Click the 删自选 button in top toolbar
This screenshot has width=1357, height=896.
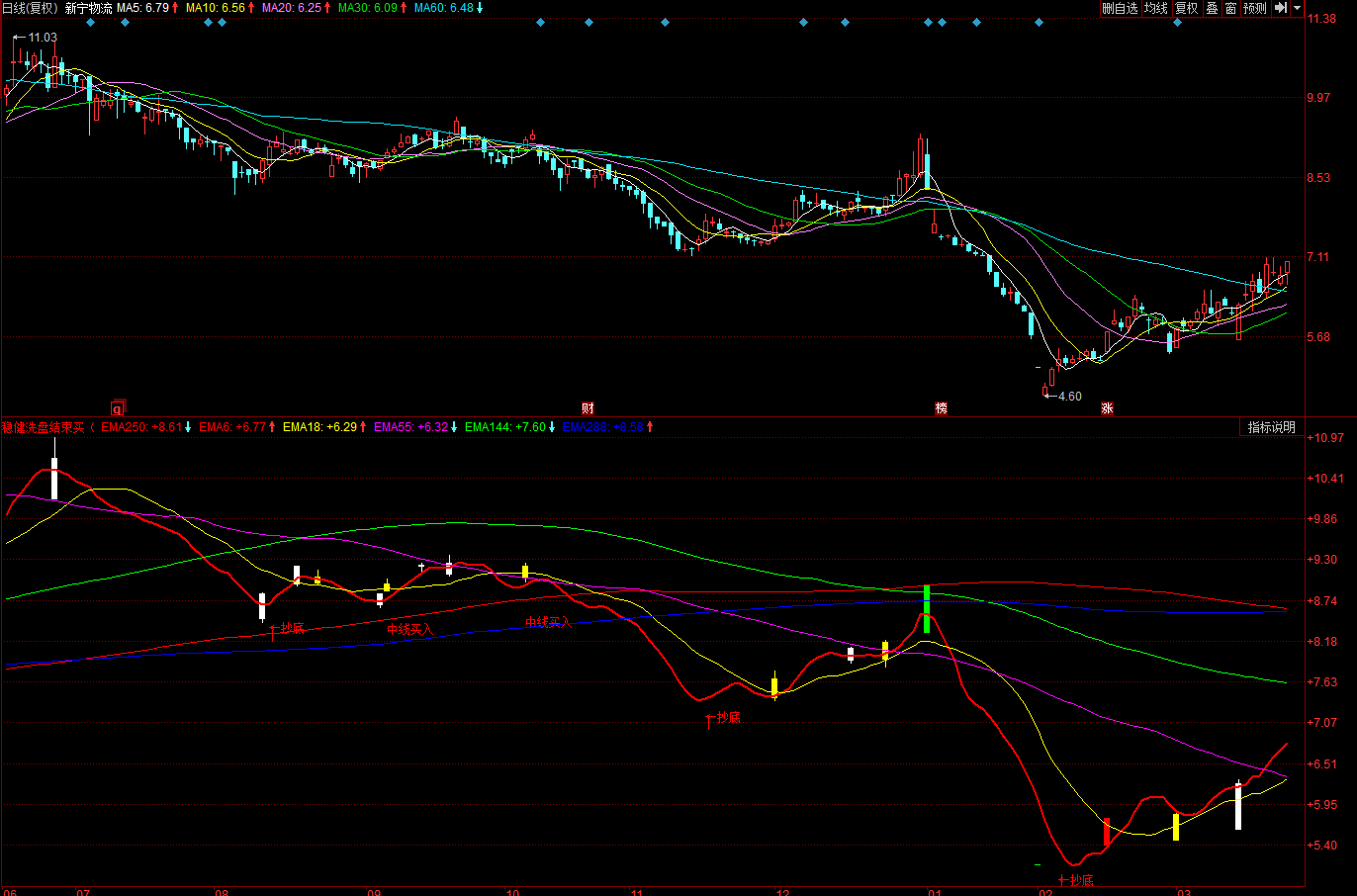click(1120, 8)
